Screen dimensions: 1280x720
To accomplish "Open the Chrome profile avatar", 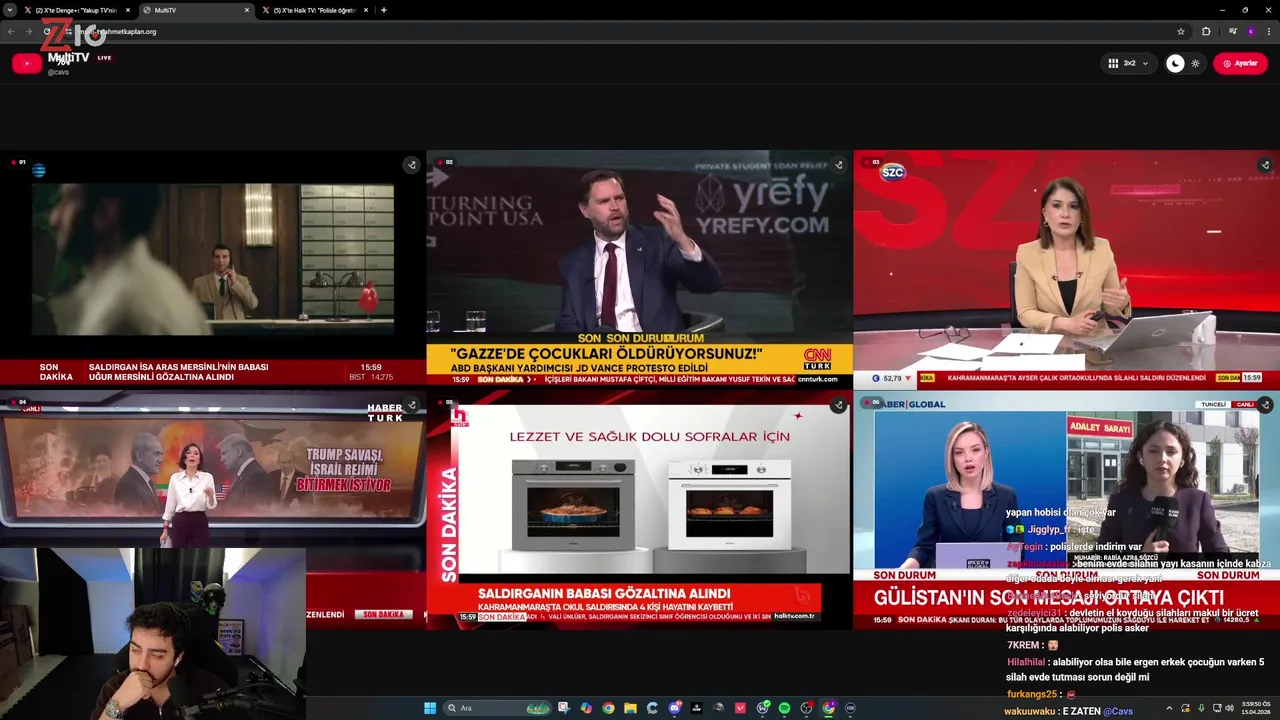I will (1251, 31).
